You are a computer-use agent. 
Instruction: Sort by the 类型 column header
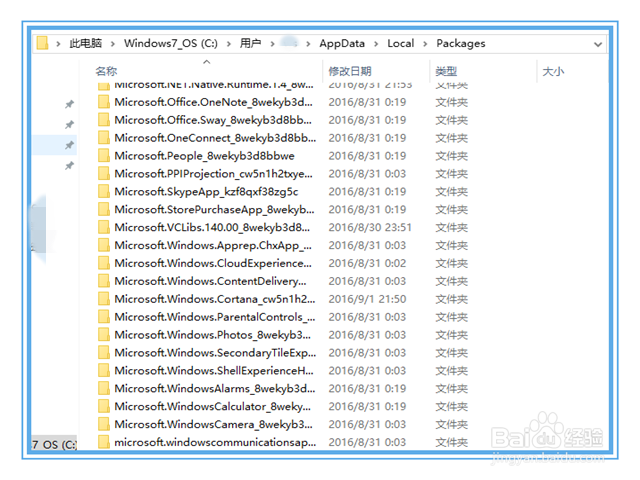(x=446, y=71)
